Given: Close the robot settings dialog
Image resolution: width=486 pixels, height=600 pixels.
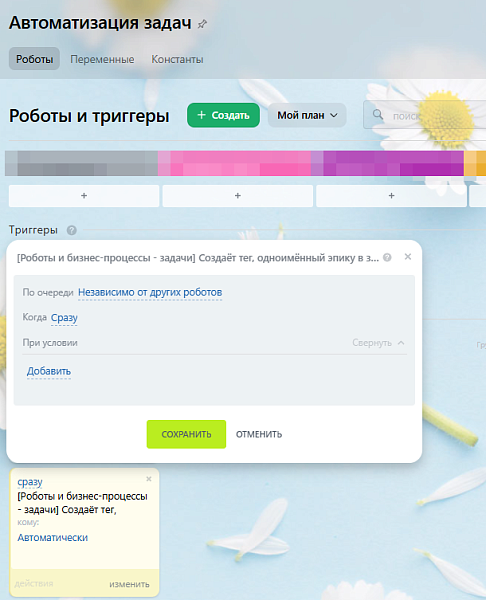Looking at the screenshot, I should pos(408,257).
